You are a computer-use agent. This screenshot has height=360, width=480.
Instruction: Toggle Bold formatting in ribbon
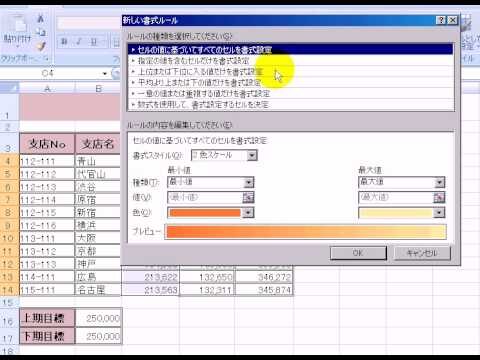(64, 42)
